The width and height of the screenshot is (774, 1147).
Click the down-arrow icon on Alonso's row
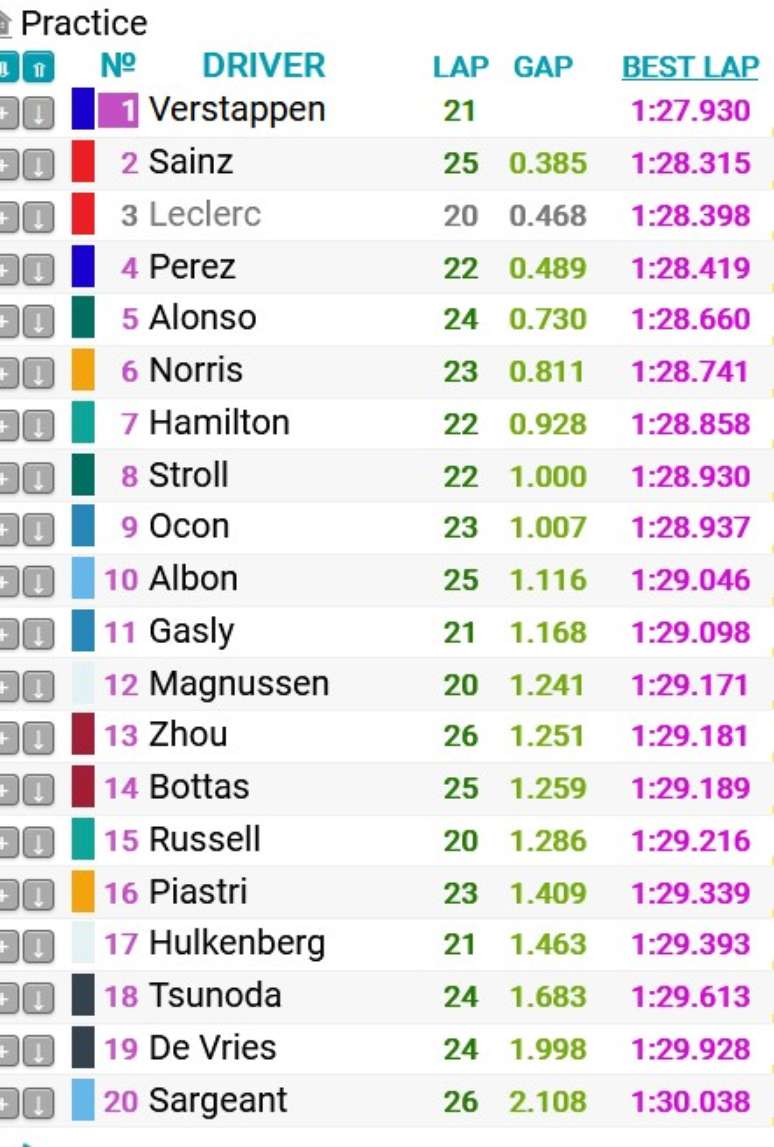click(x=38, y=318)
